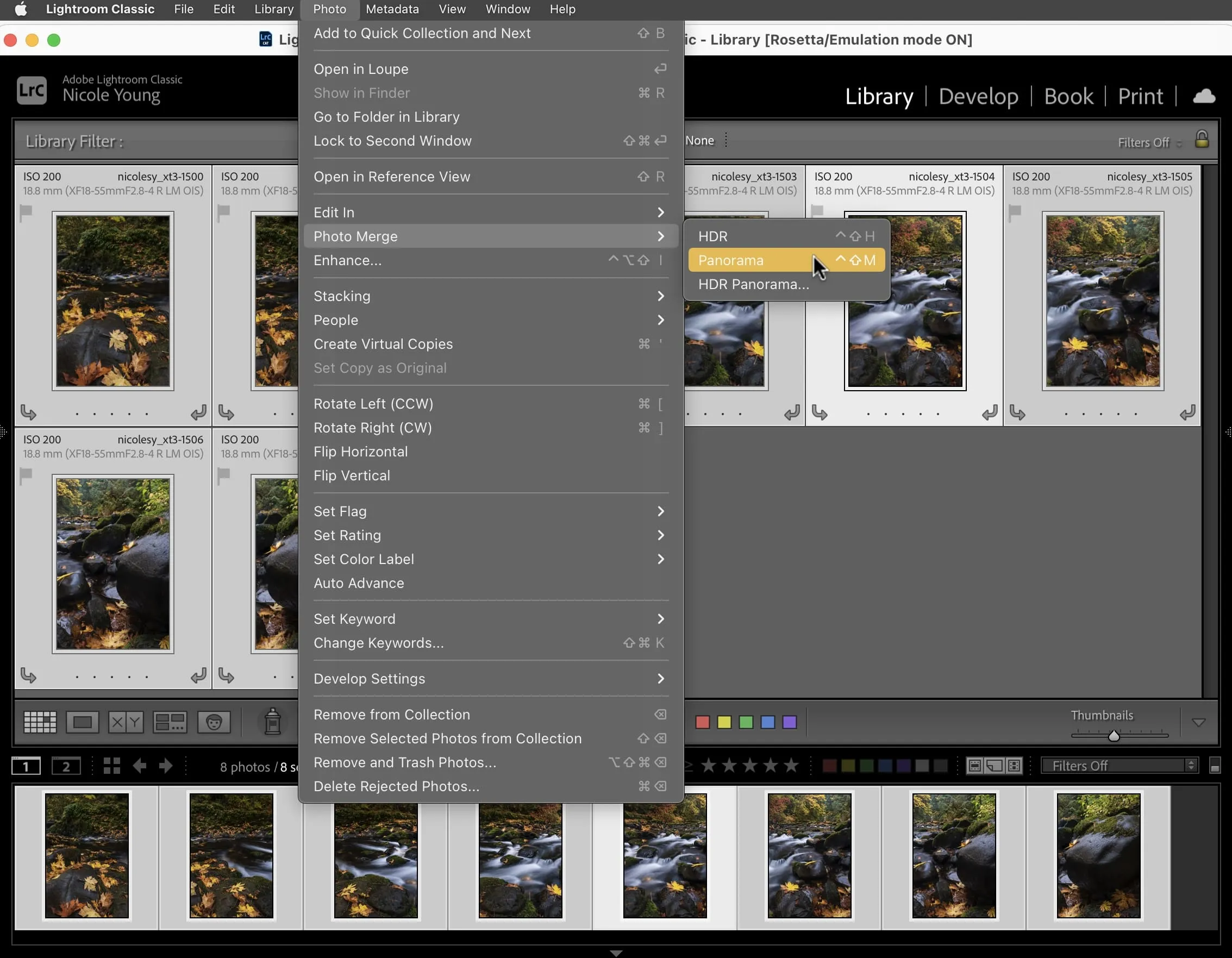Choose HDR Panorama... option

pyautogui.click(x=786, y=284)
